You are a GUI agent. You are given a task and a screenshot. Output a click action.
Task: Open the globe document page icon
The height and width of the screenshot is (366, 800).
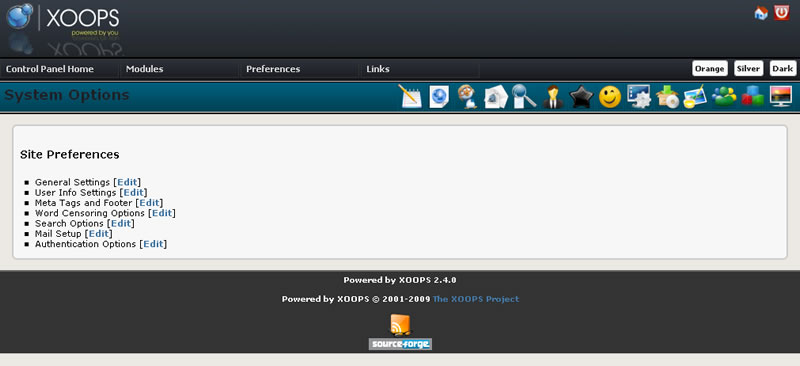439,96
